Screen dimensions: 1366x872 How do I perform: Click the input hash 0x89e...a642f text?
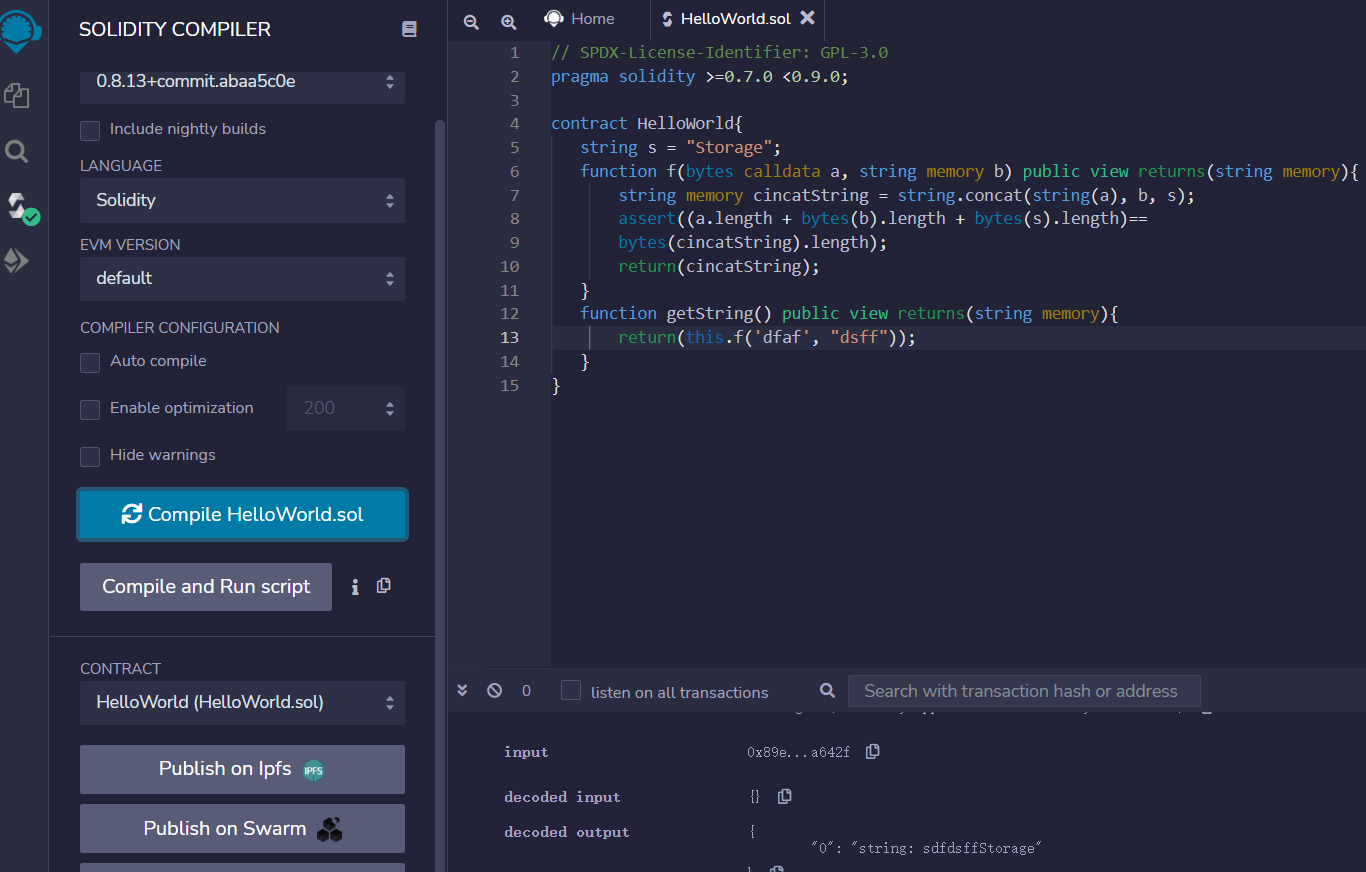(798, 752)
